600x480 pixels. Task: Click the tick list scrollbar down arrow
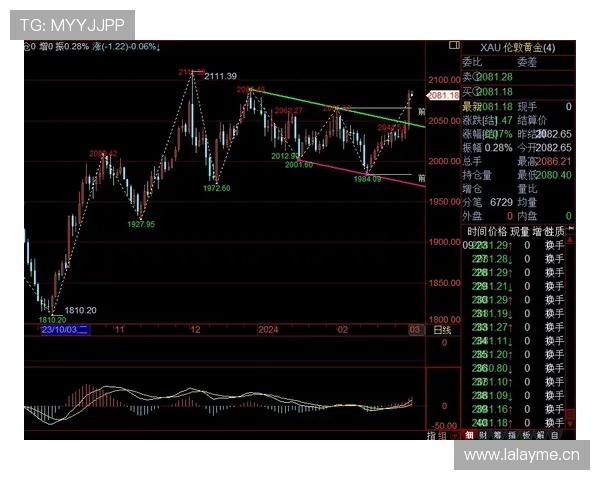pyautogui.click(x=570, y=421)
